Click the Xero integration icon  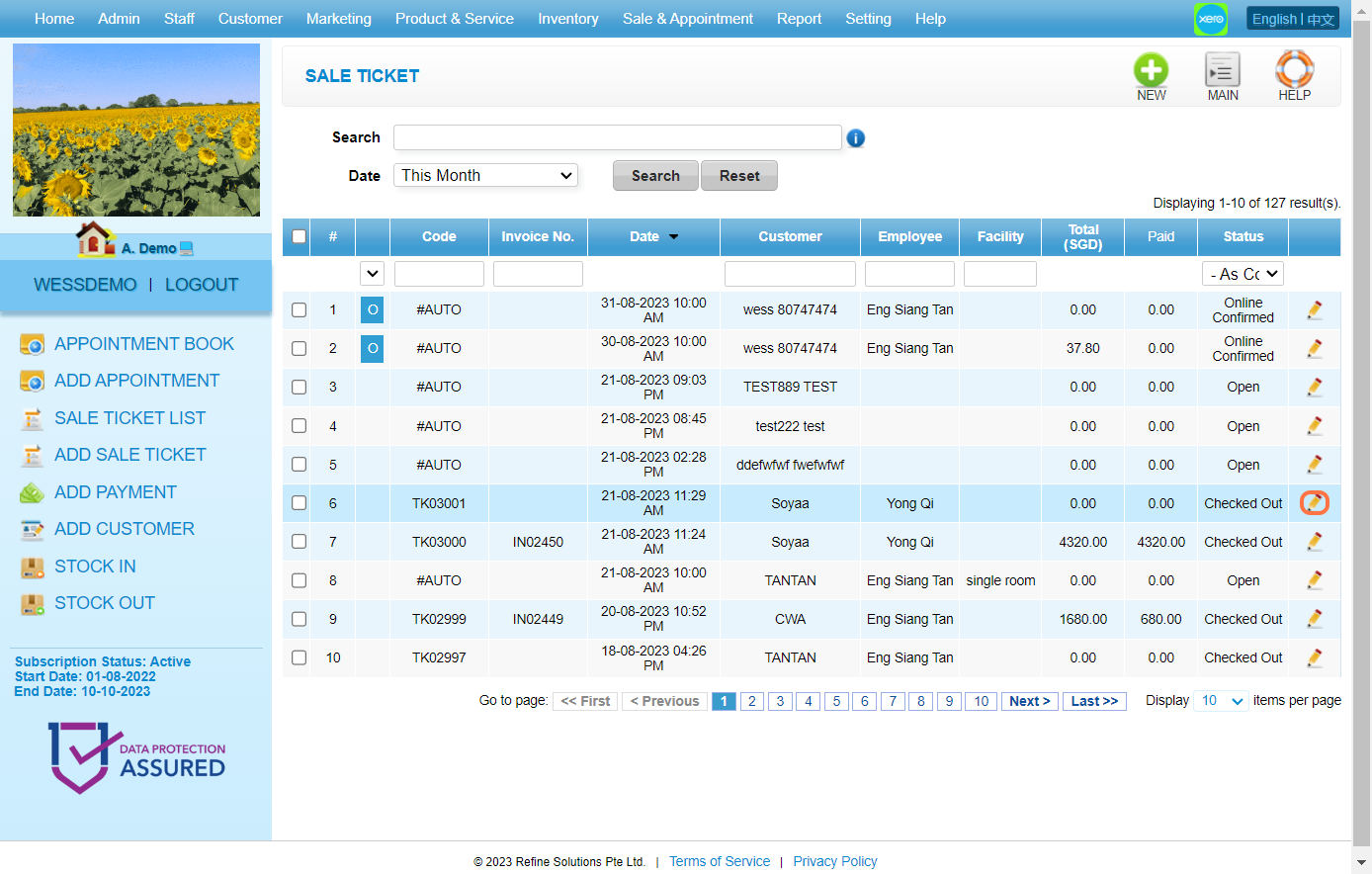tap(1211, 19)
